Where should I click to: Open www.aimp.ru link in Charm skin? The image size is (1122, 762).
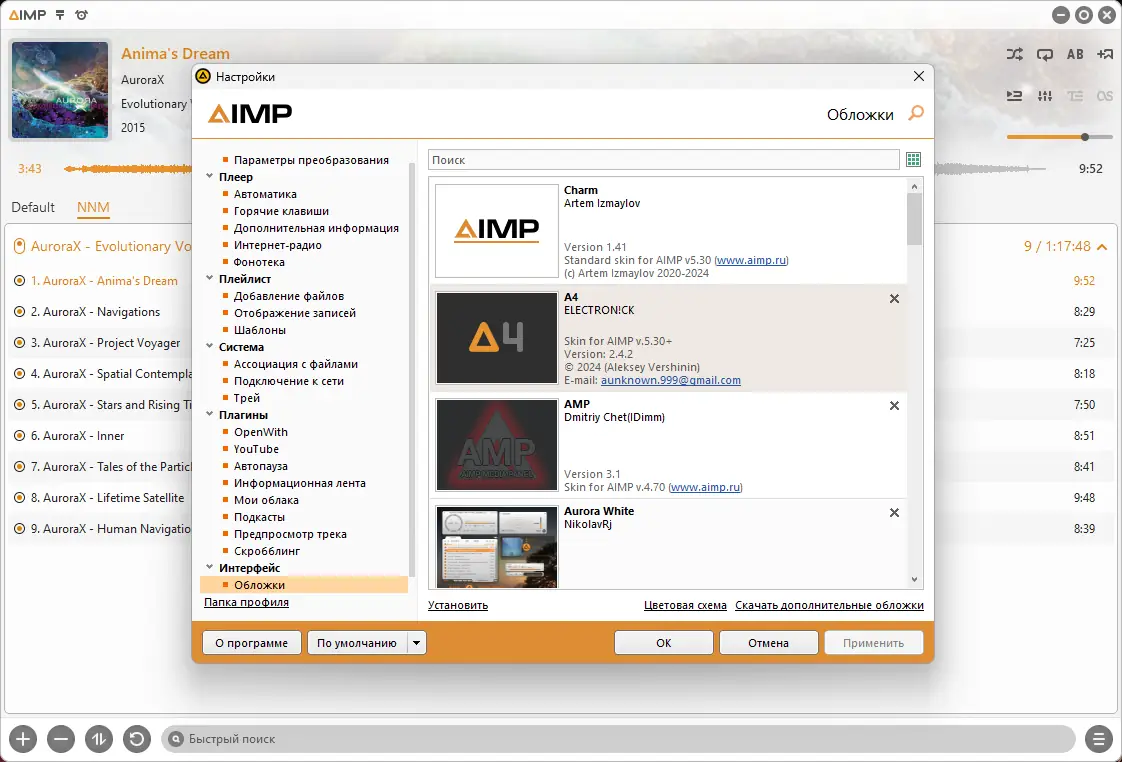click(x=751, y=260)
